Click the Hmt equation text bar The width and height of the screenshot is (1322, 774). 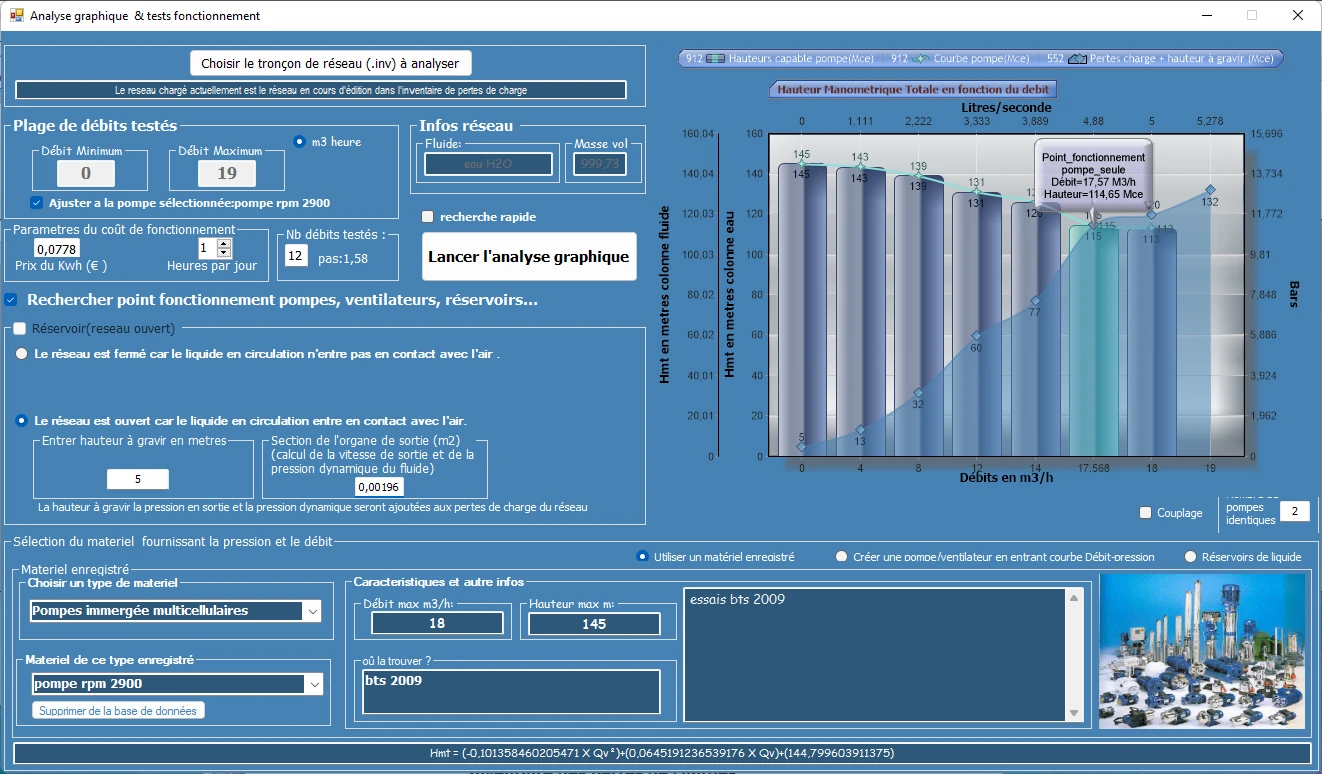(662, 753)
